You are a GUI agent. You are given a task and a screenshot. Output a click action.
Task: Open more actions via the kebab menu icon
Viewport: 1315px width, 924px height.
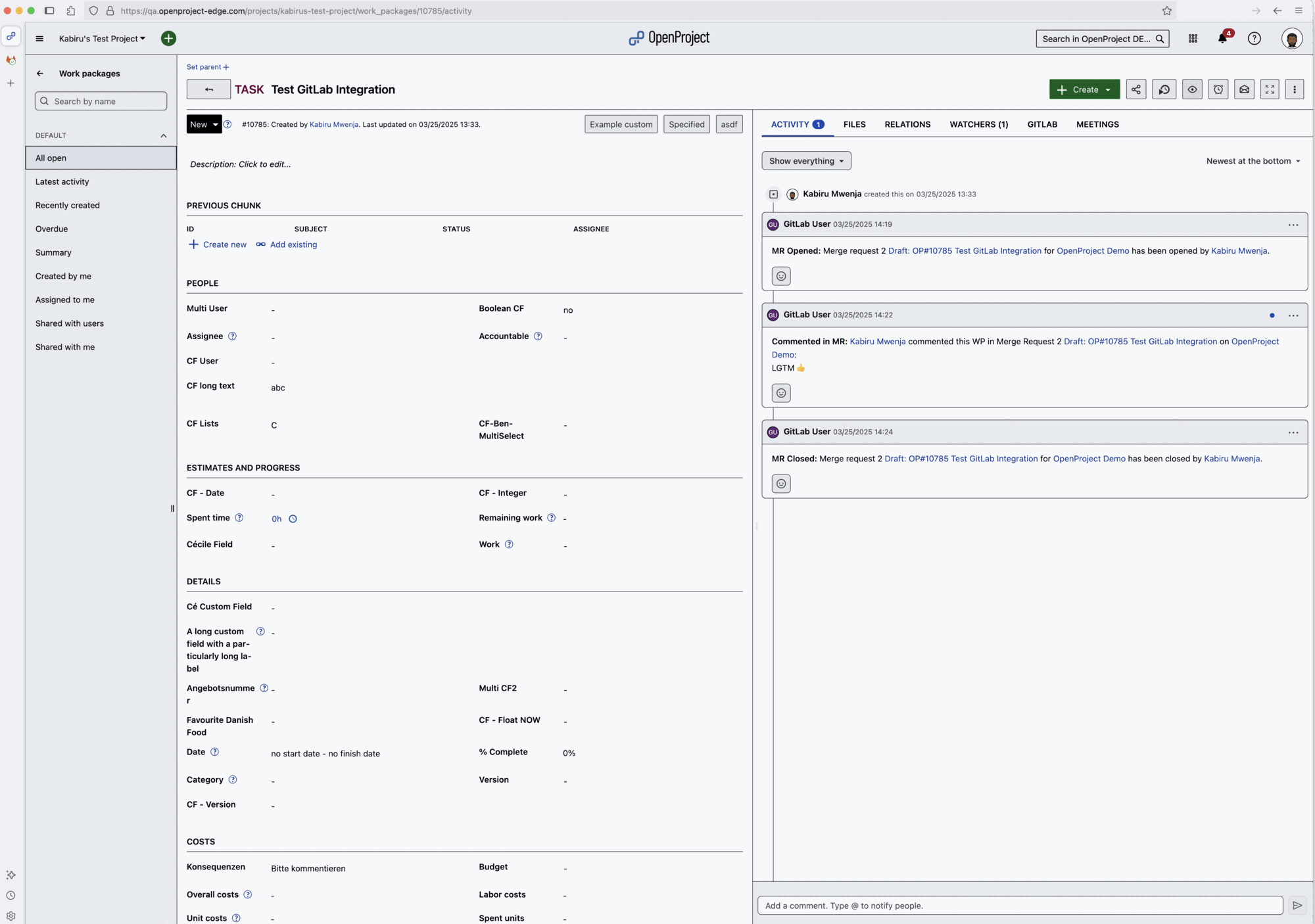pos(1294,89)
